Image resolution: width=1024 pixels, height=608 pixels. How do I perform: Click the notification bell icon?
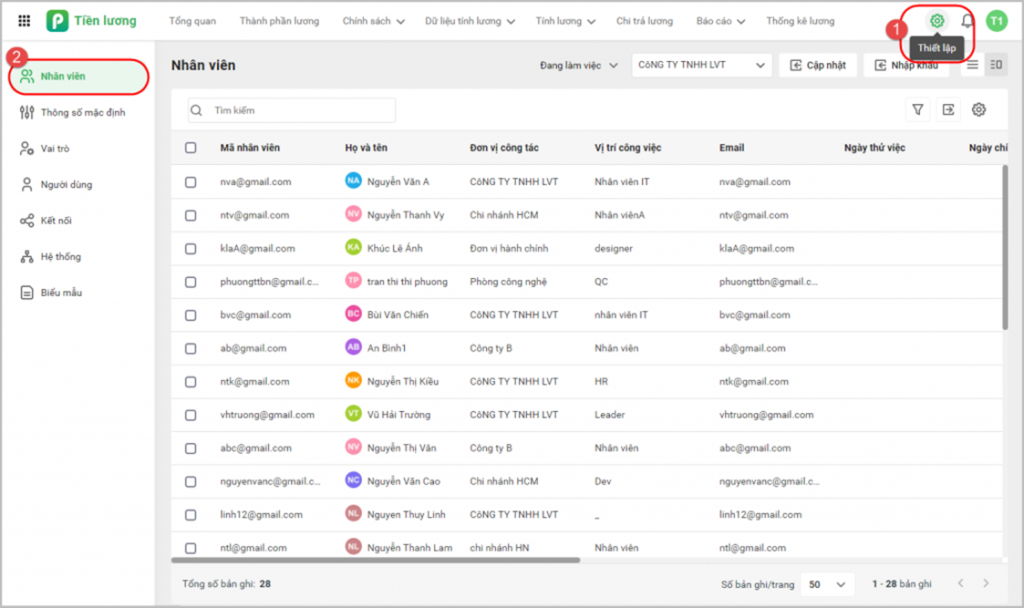[967, 21]
